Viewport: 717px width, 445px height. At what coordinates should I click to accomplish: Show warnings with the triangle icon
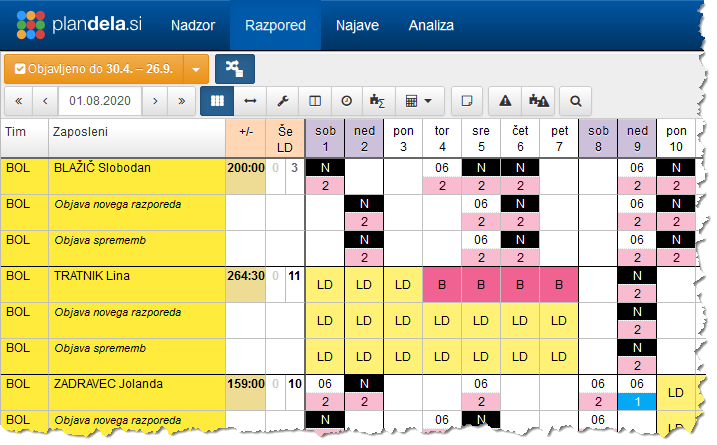coord(505,100)
